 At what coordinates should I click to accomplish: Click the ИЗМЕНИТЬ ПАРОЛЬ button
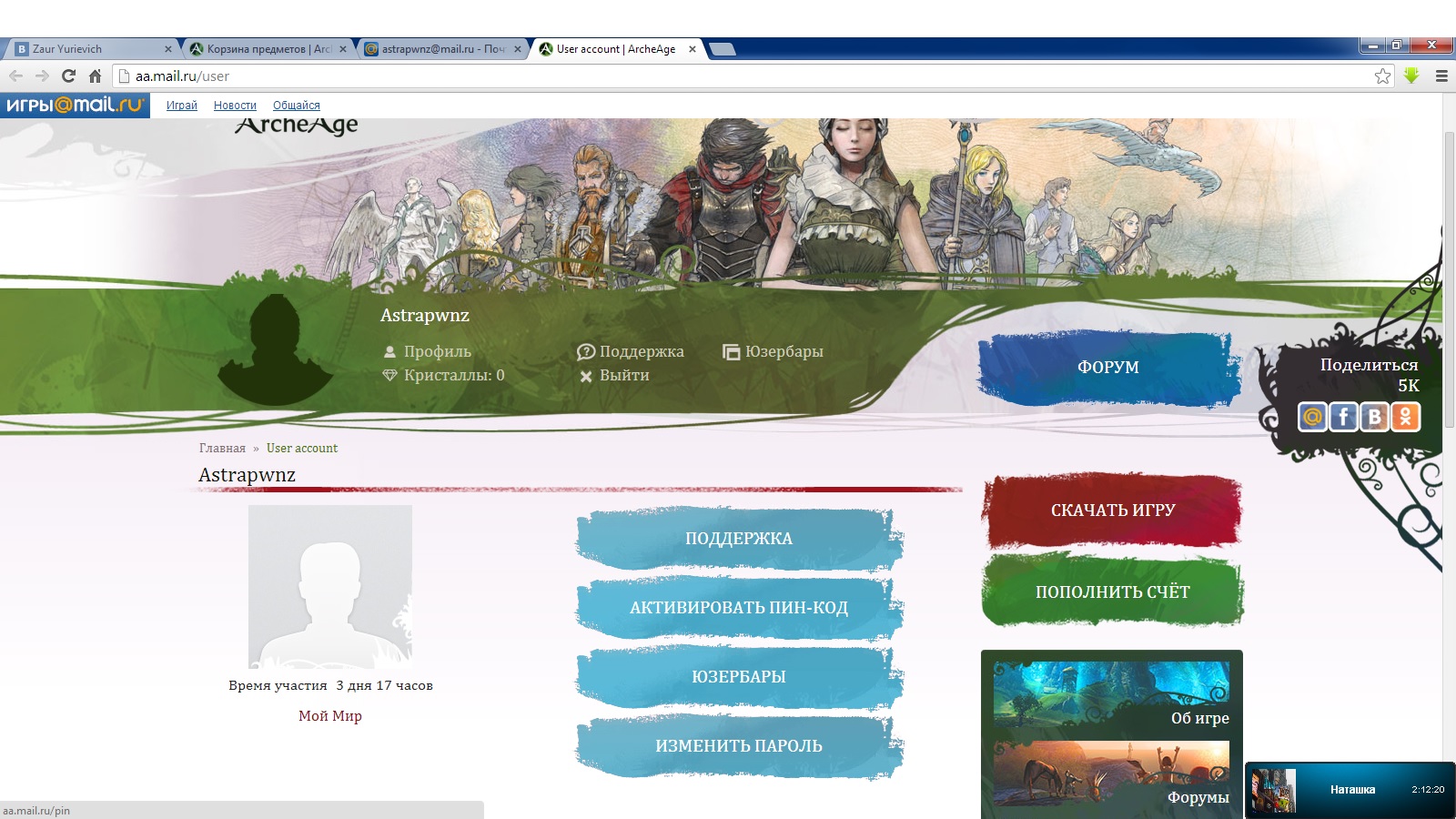[x=739, y=746]
